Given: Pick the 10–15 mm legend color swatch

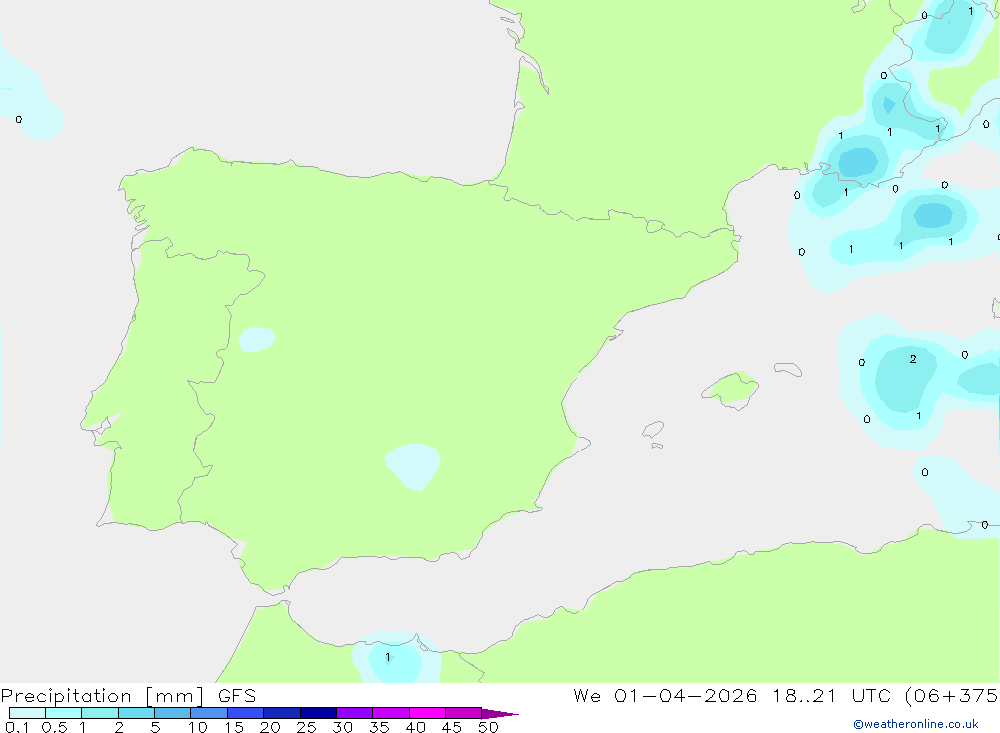Looking at the screenshot, I should 209,713.
